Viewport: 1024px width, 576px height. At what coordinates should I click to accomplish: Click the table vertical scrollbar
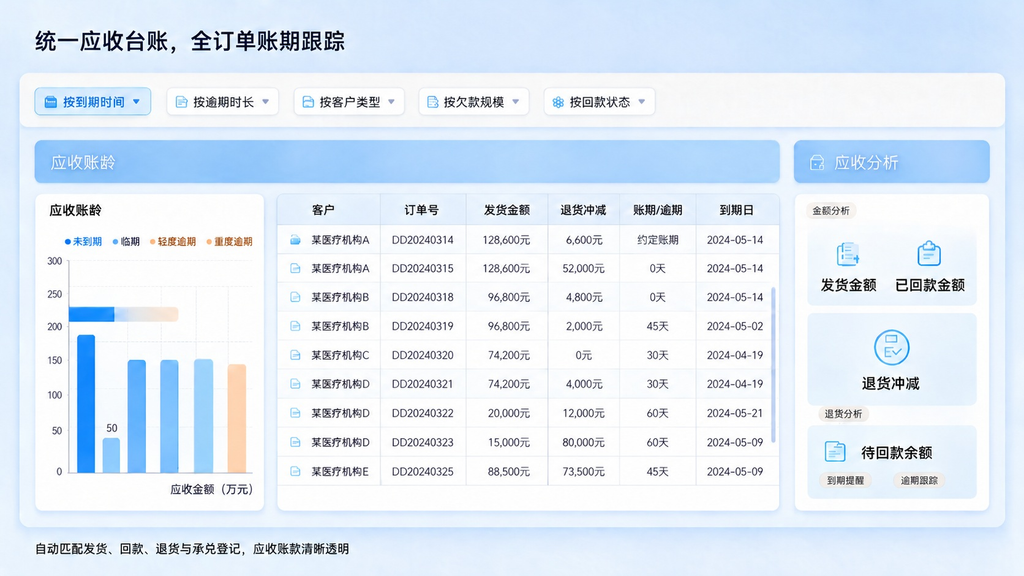(x=774, y=364)
